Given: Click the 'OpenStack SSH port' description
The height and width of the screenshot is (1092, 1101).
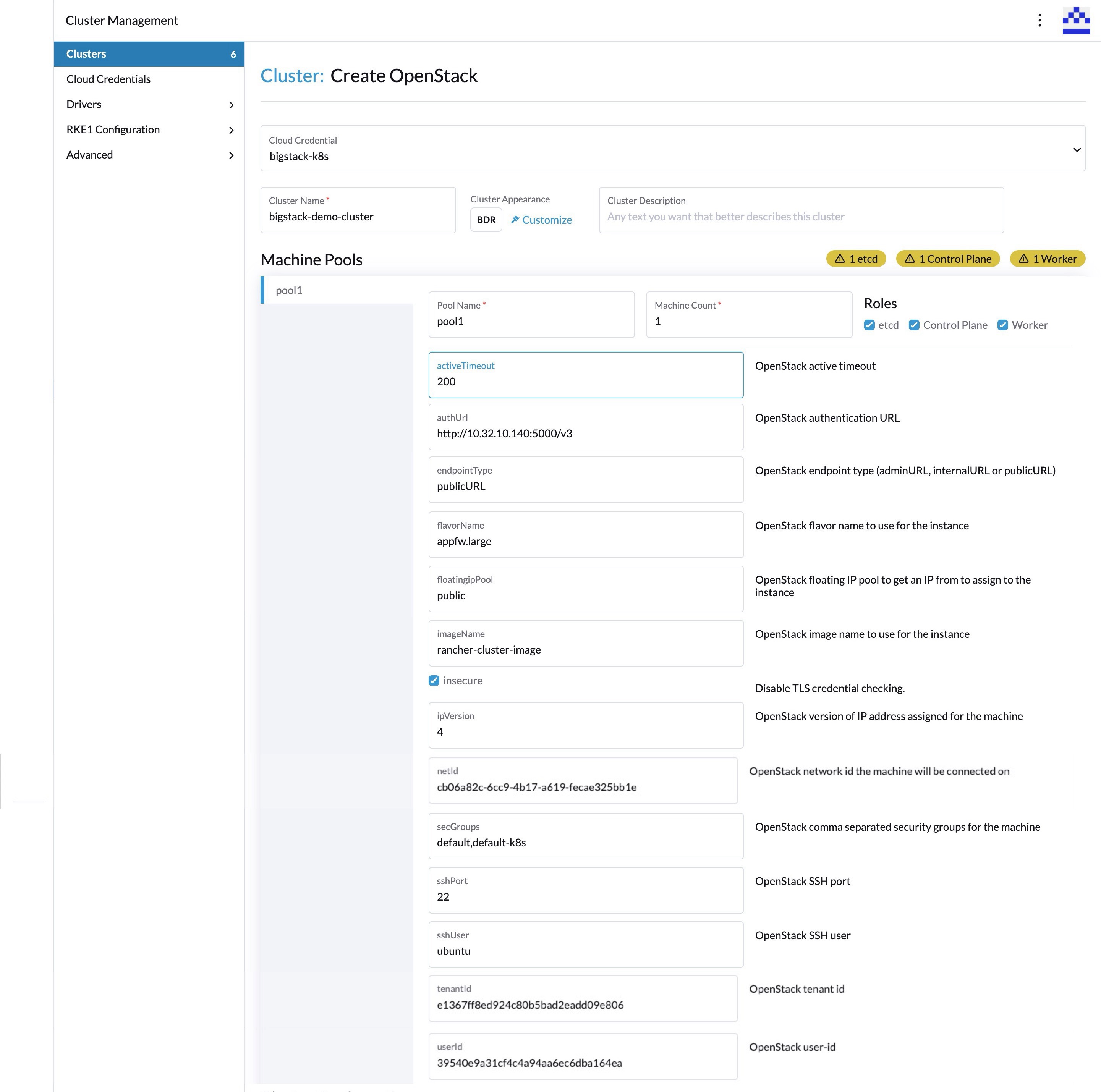Looking at the screenshot, I should pos(802,881).
